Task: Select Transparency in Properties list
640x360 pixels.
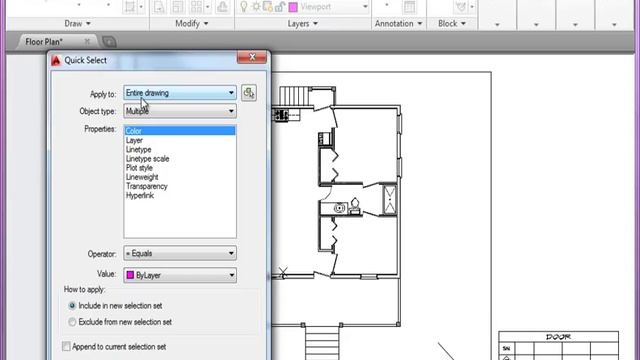Action: 180,186
